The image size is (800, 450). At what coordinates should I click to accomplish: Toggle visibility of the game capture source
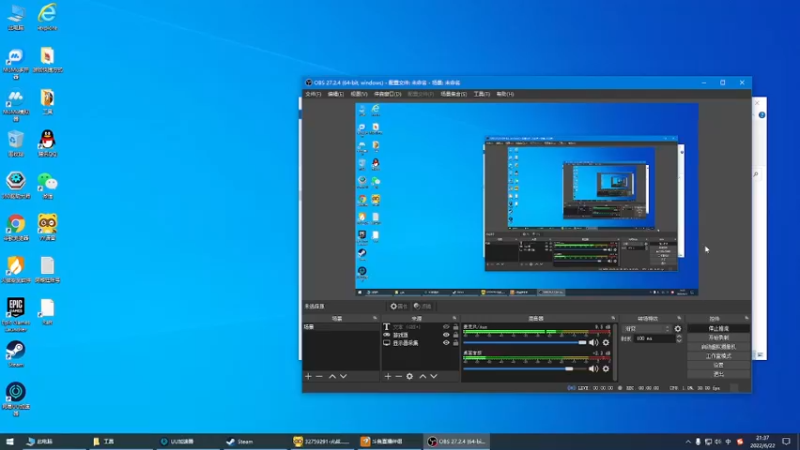[446, 335]
